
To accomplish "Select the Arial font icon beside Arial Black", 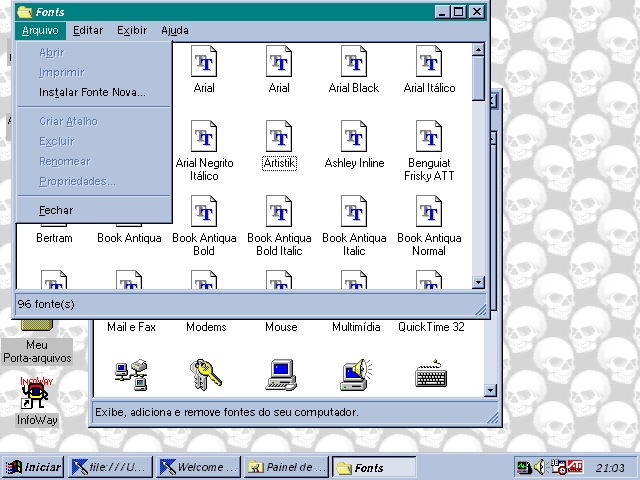I will click(x=279, y=61).
